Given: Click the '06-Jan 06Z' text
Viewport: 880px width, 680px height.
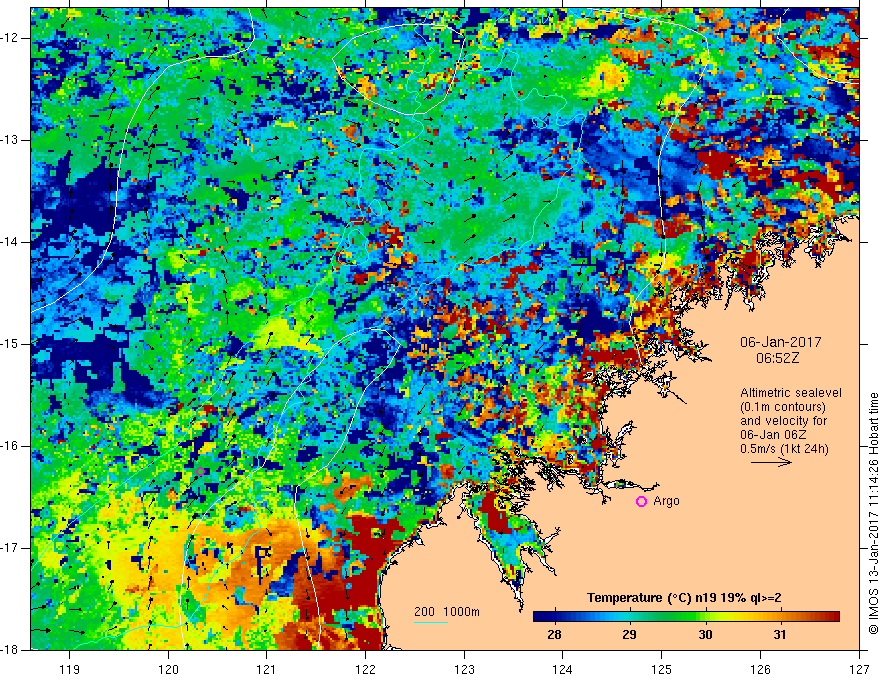Looking at the screenshot, I should [x=776, y=435].
